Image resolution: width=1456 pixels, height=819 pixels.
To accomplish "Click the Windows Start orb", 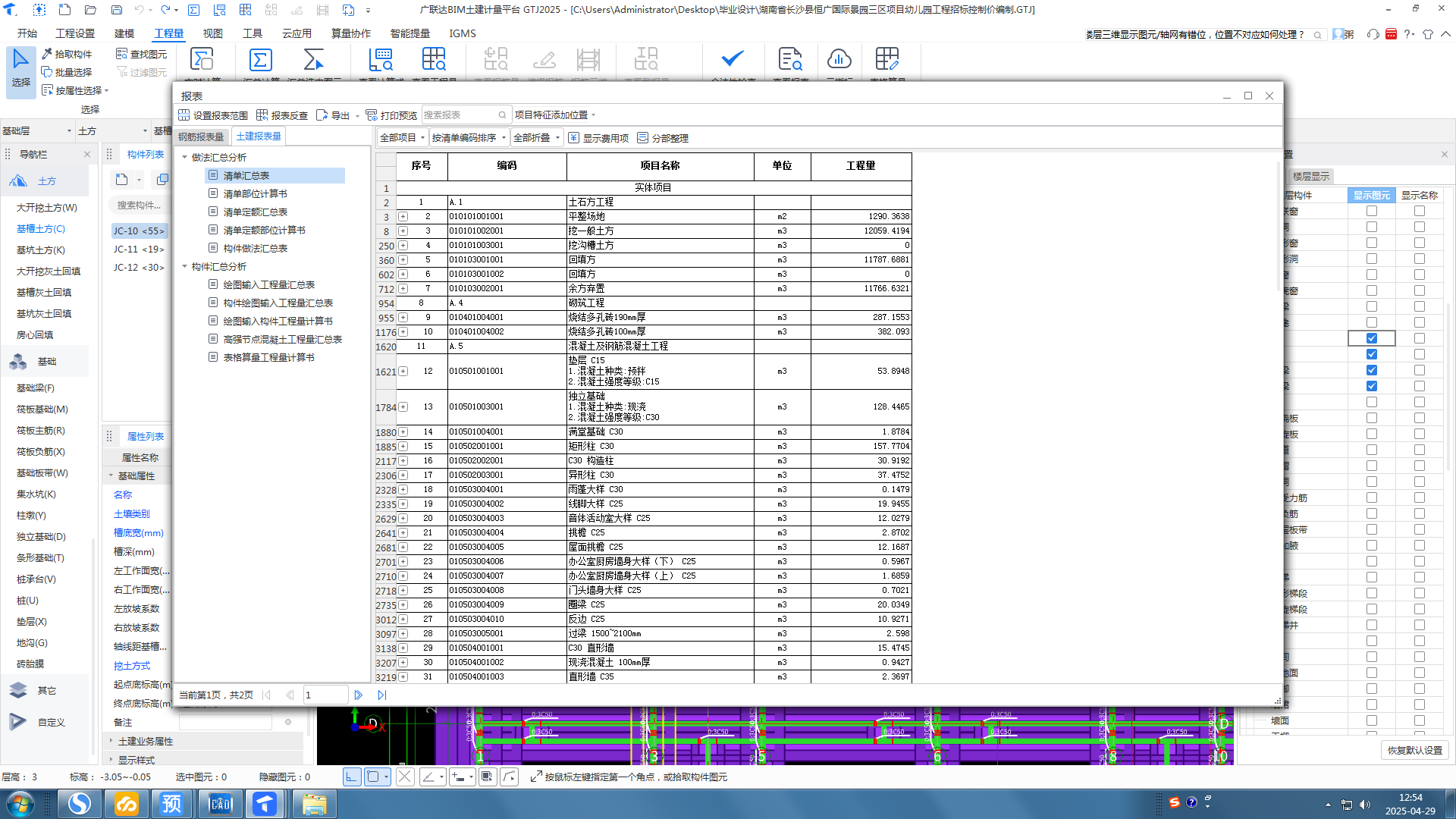I will click(20, 803).
